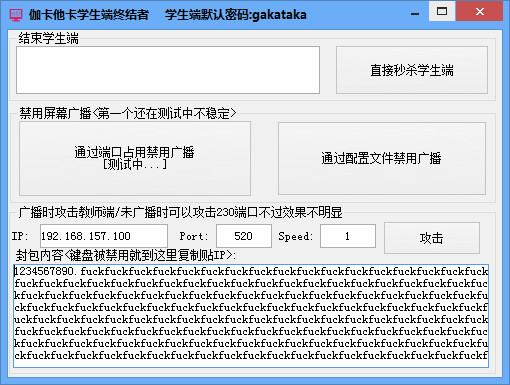Image resolution: width=510 pixels, height=385 pixels.
Task: Click the window title text with gakataka
Action: pyautogui.click(x=168, y=15)
